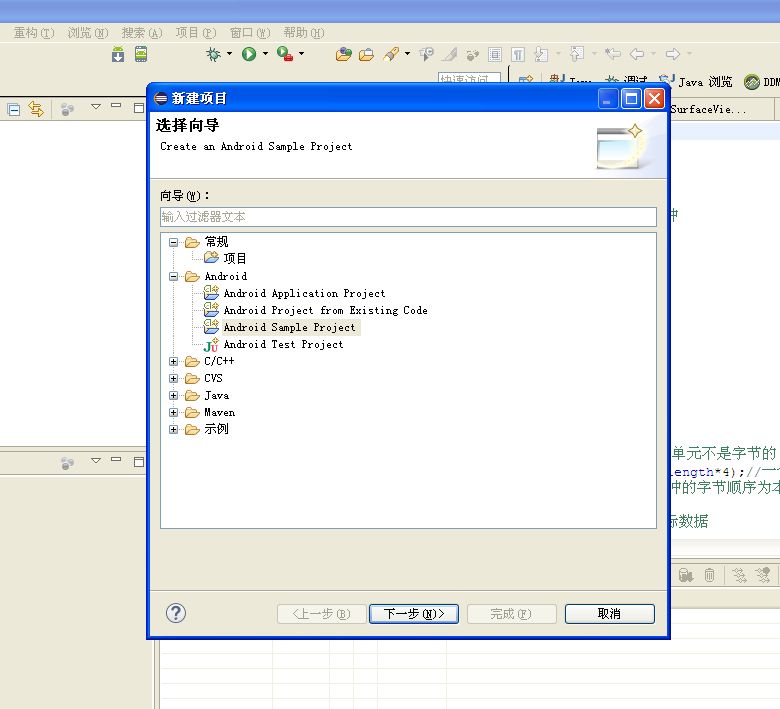Collapse the Android tree folder
The image size is (780, 709).
tap(173, 276)
